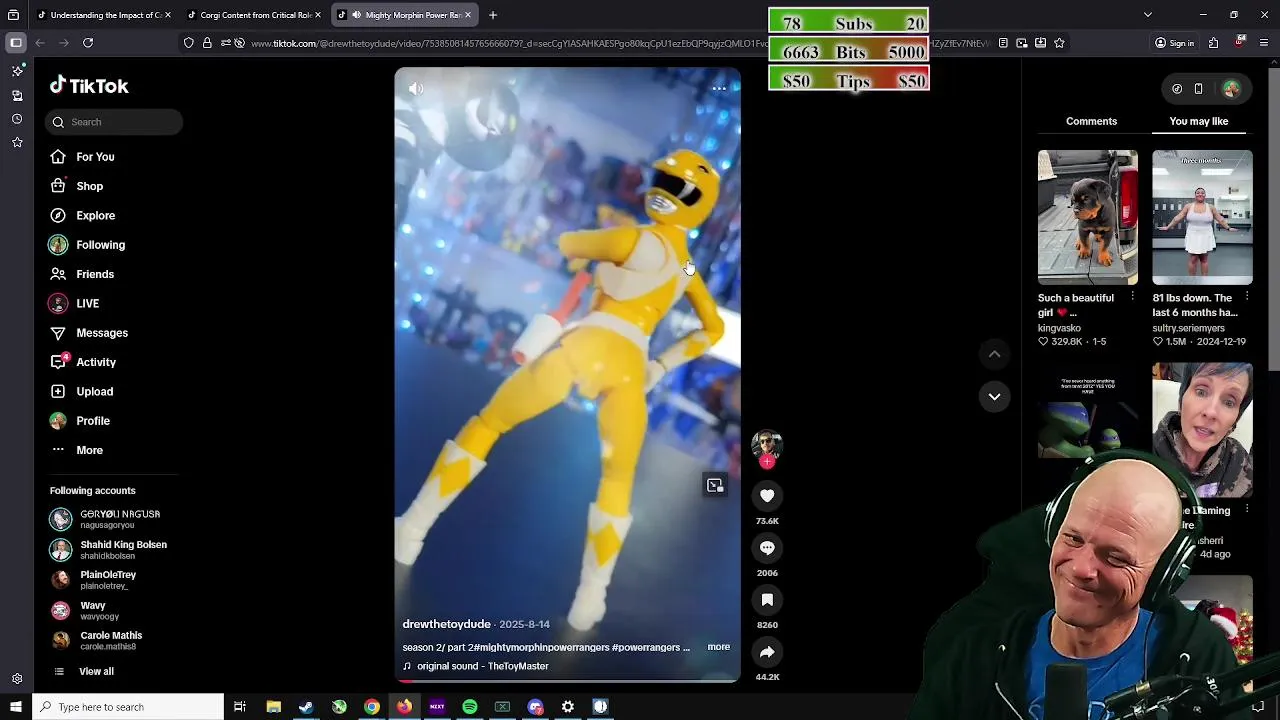Click the tiktok.com address bar
This screenshot has height=720, width=1280.
click(620, 43)
